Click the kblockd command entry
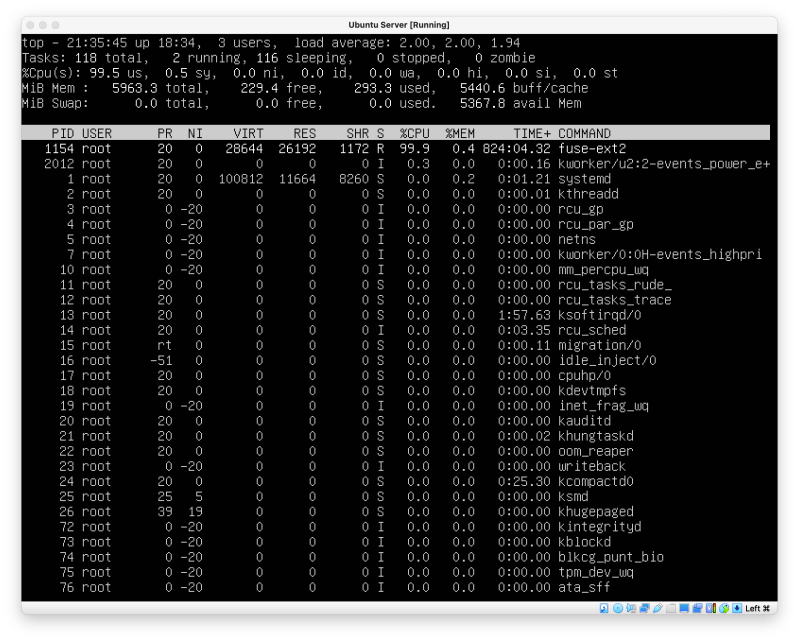 [584, 542]
